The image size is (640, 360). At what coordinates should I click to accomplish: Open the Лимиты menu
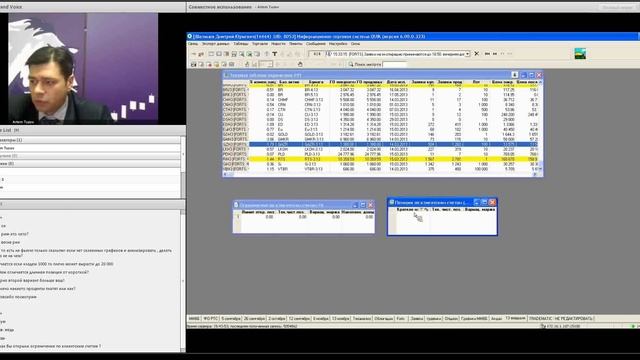[x=296, y=44]
